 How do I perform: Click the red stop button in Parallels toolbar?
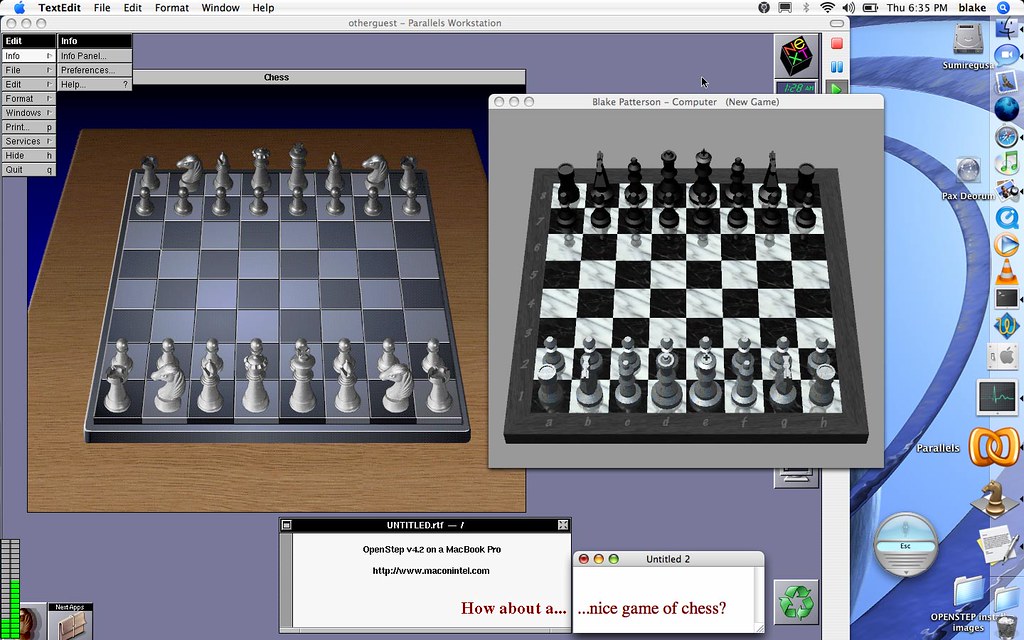[836, 43]
